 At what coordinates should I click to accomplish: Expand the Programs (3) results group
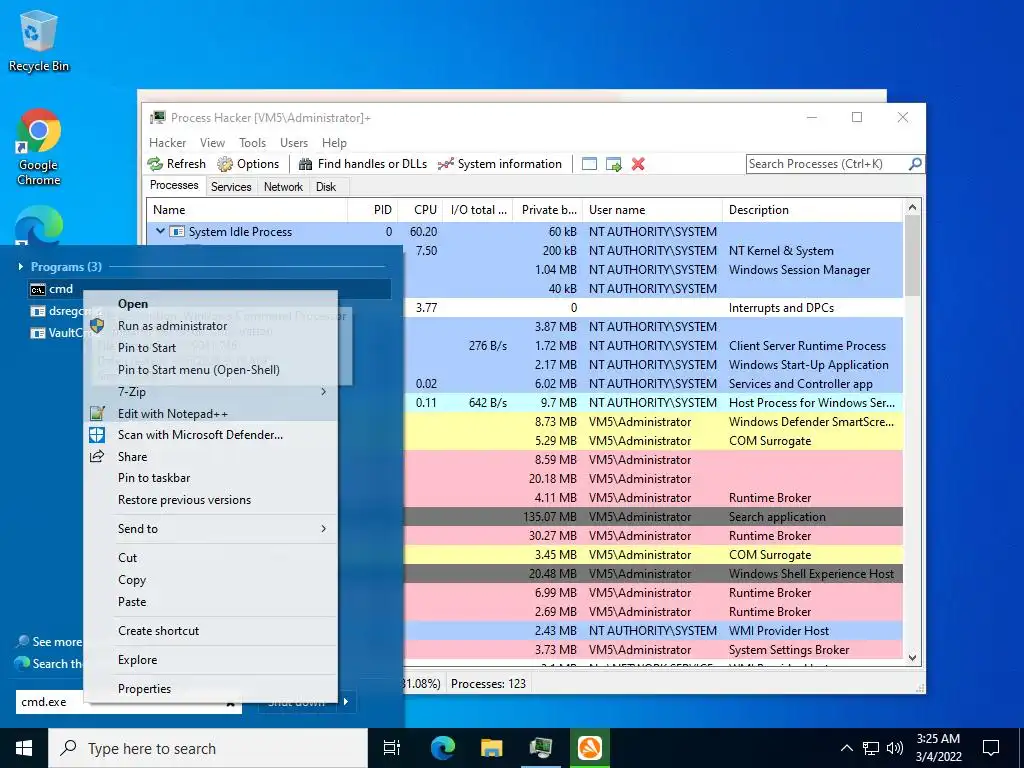21,266
